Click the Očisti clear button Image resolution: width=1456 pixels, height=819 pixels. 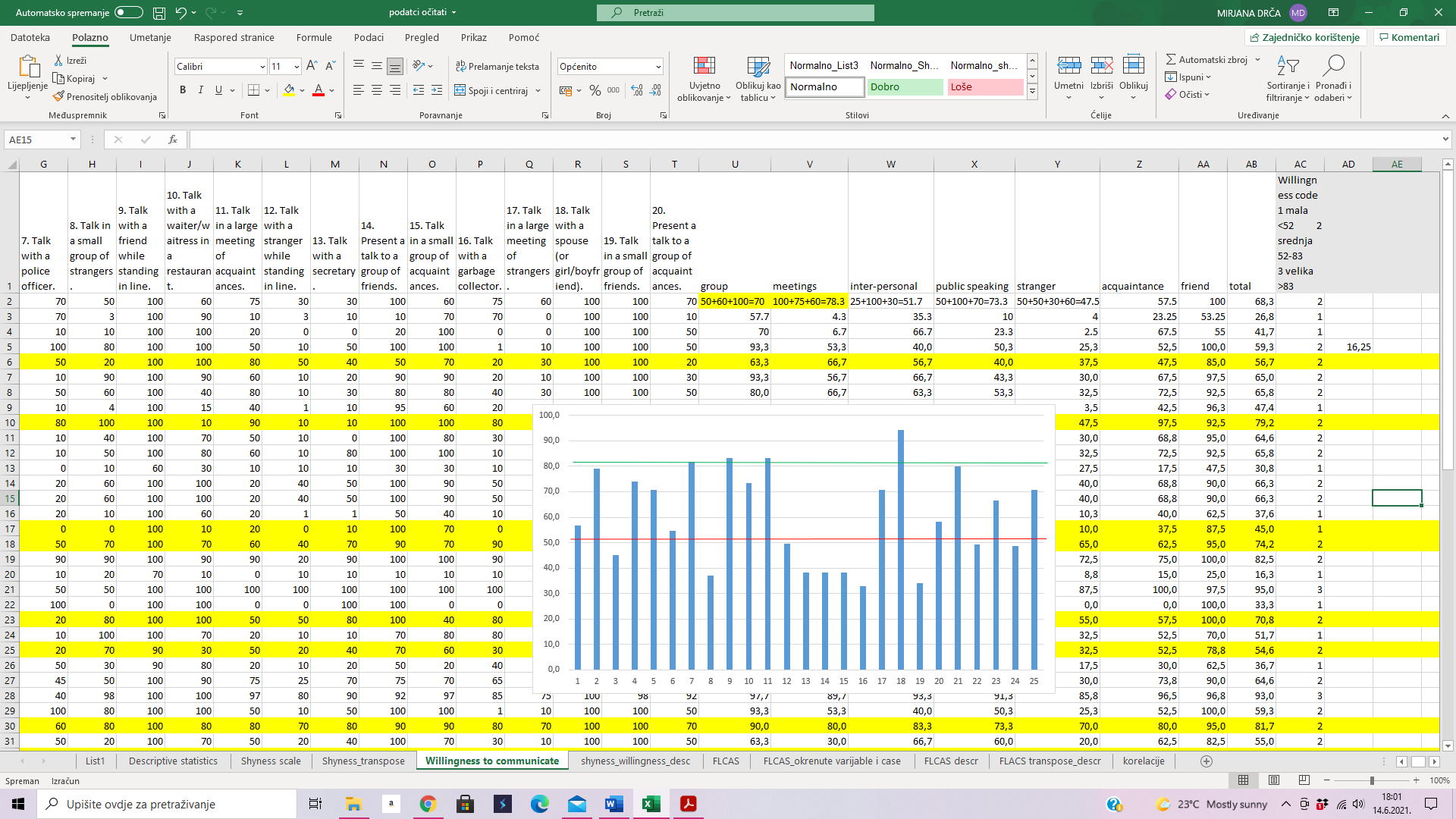point(1188,94)
